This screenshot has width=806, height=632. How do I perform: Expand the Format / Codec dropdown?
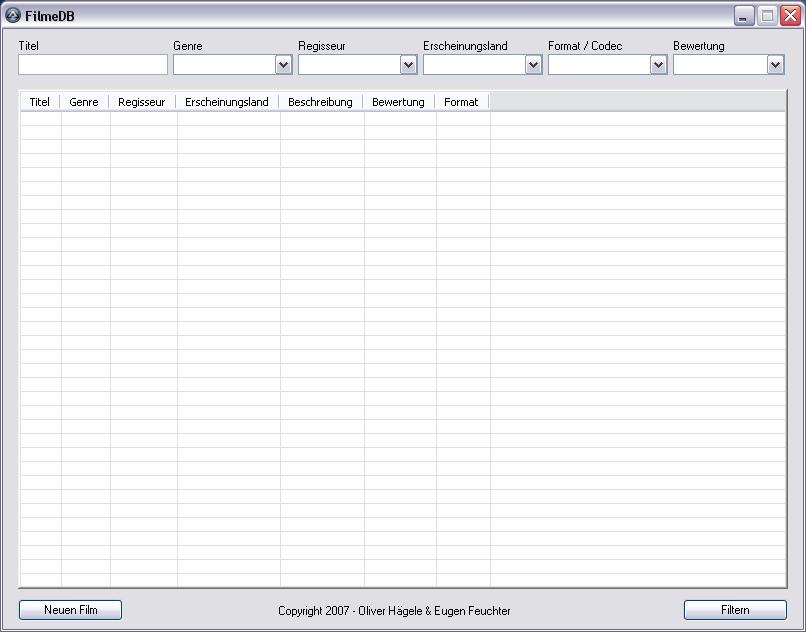tap(658, 65)
